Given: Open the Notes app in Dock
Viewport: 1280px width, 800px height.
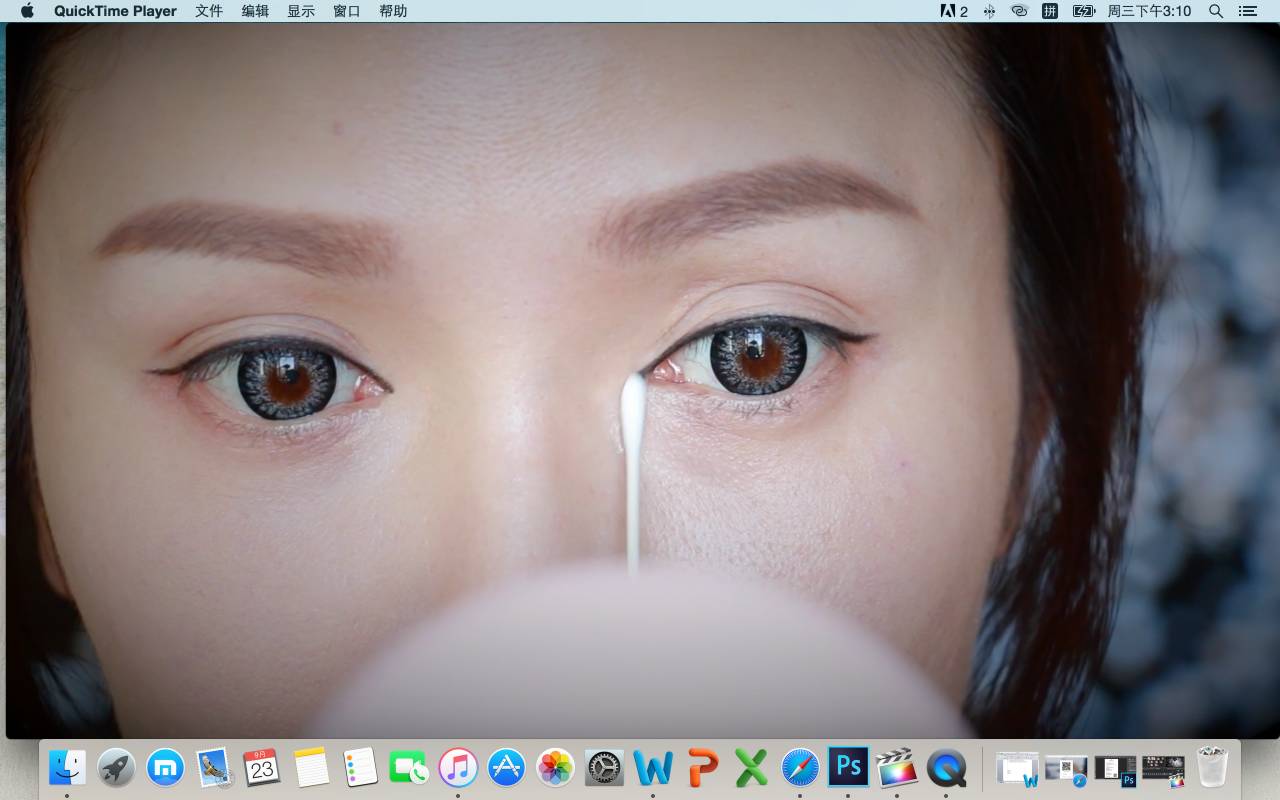Looking at the screenshot, I should tap(311, 768).
